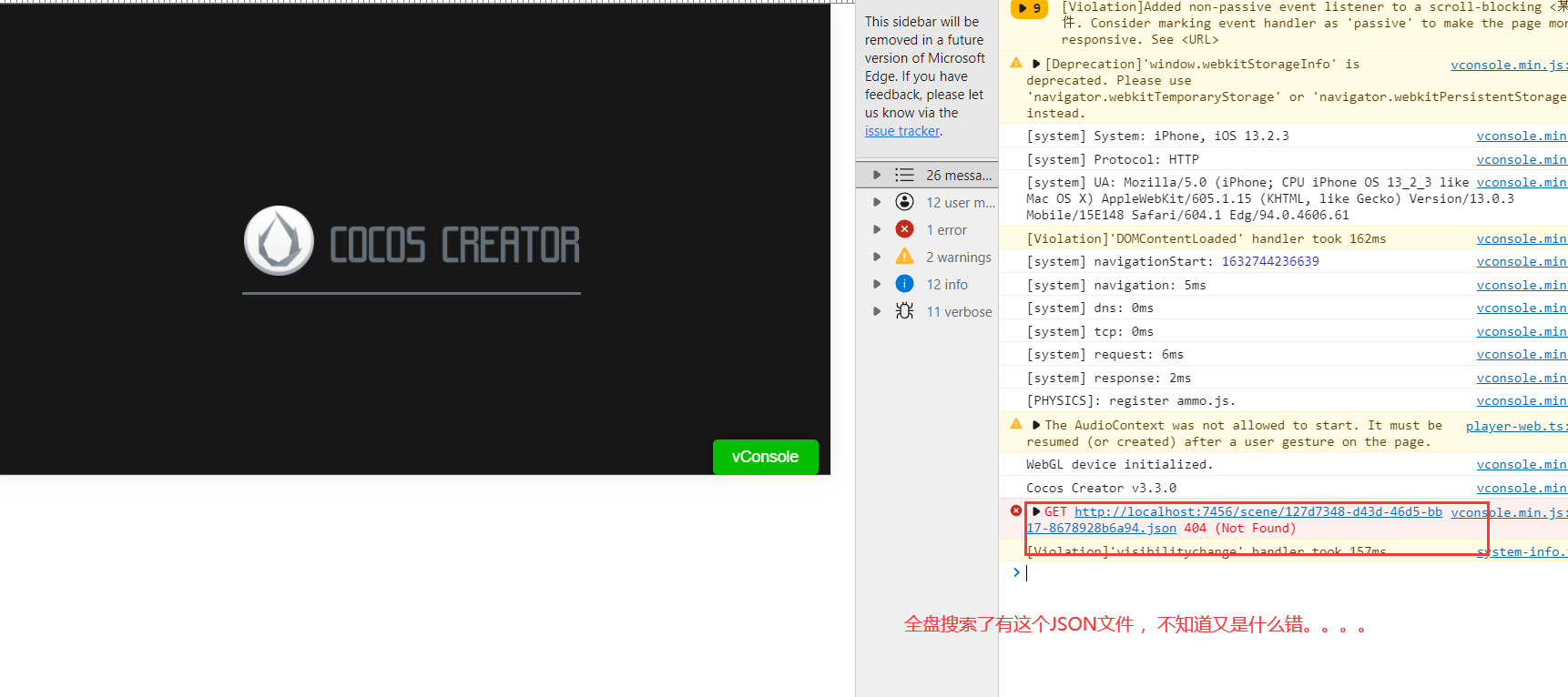The height and width of the screenshot is (697, 1568).
Task: Open source link for DOMContentLoaded violation row
Action: pos(1522,238)
